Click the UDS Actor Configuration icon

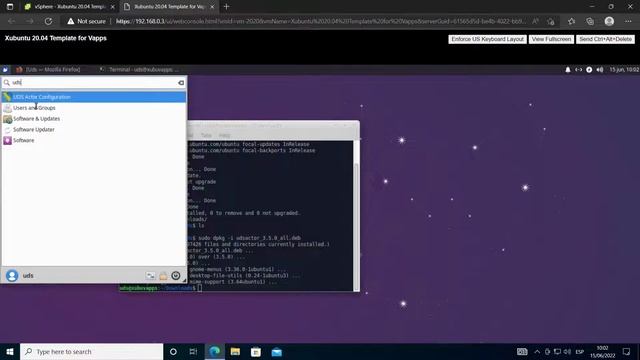coord(7,97)
